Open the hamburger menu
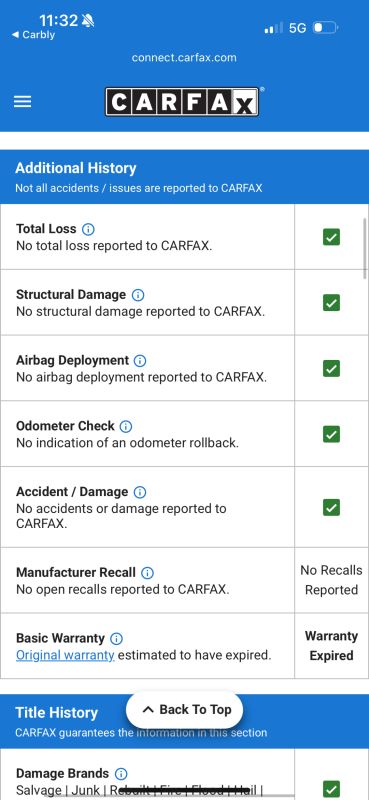The width and height of the screenshot is (369, 800). 22,102
